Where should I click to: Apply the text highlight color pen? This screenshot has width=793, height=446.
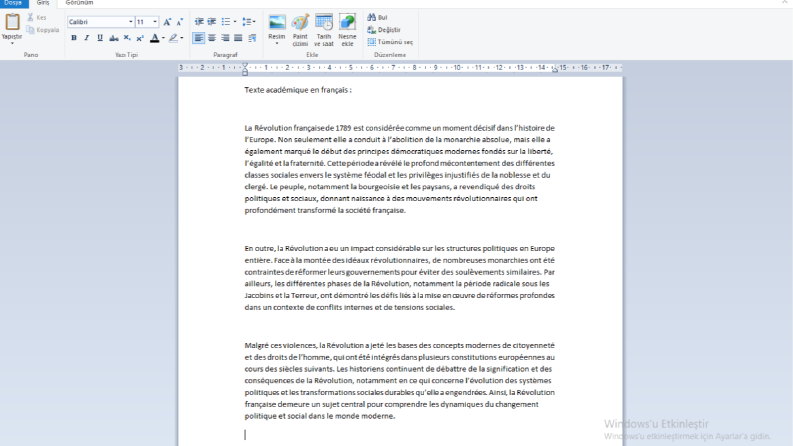pyautogui.click(x=173, y=38)
